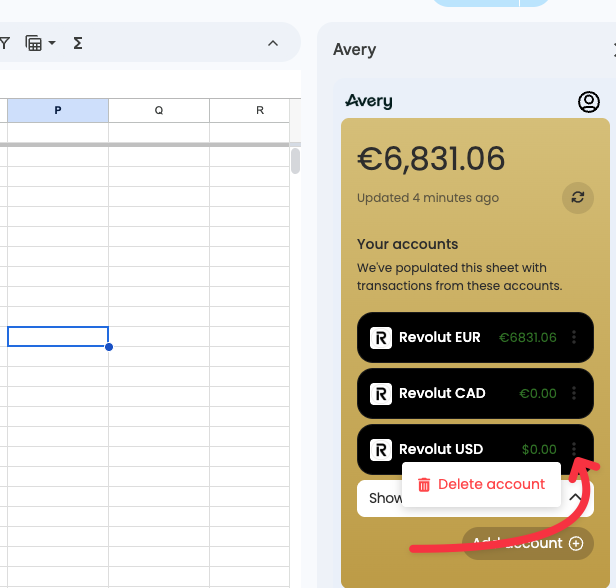Click the Revolut logo on USD account
Image resolution: width=616 pixels, height=588 pixels.
click(381, 450)
